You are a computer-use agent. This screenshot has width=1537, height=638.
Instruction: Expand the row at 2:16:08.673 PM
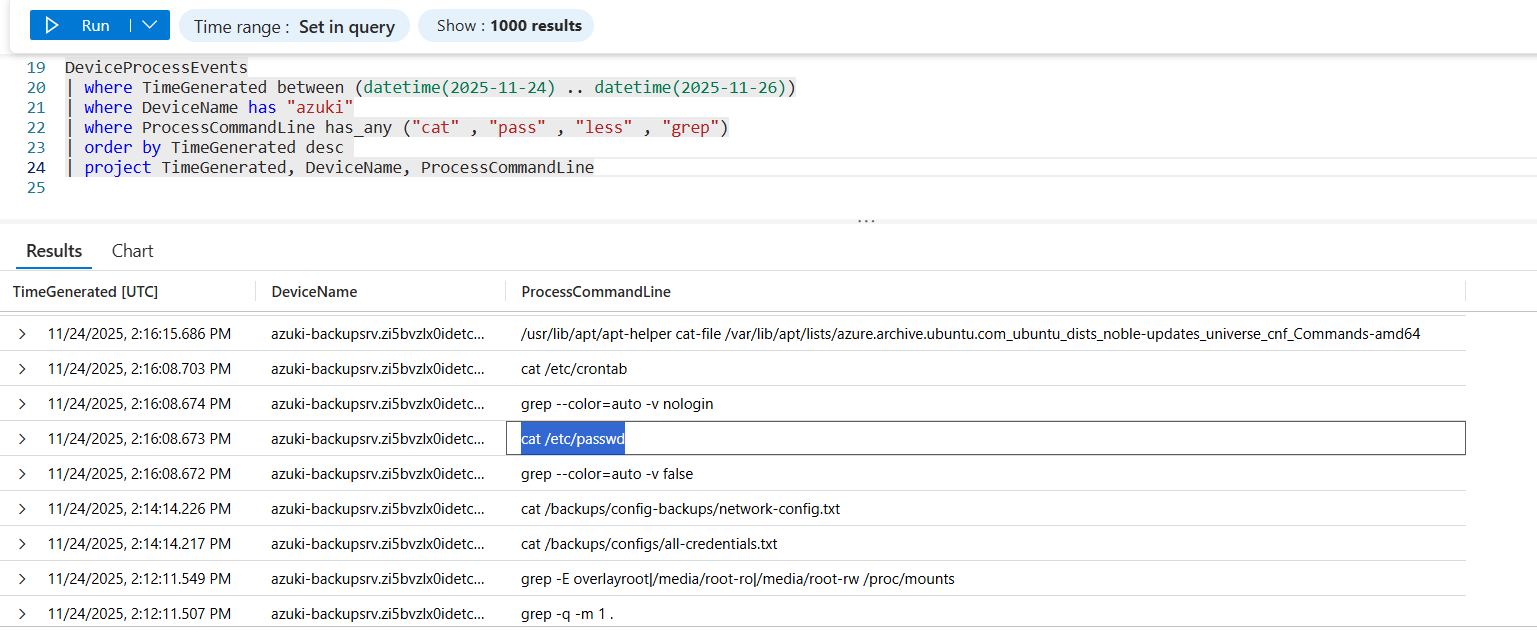tap(22, 439)
